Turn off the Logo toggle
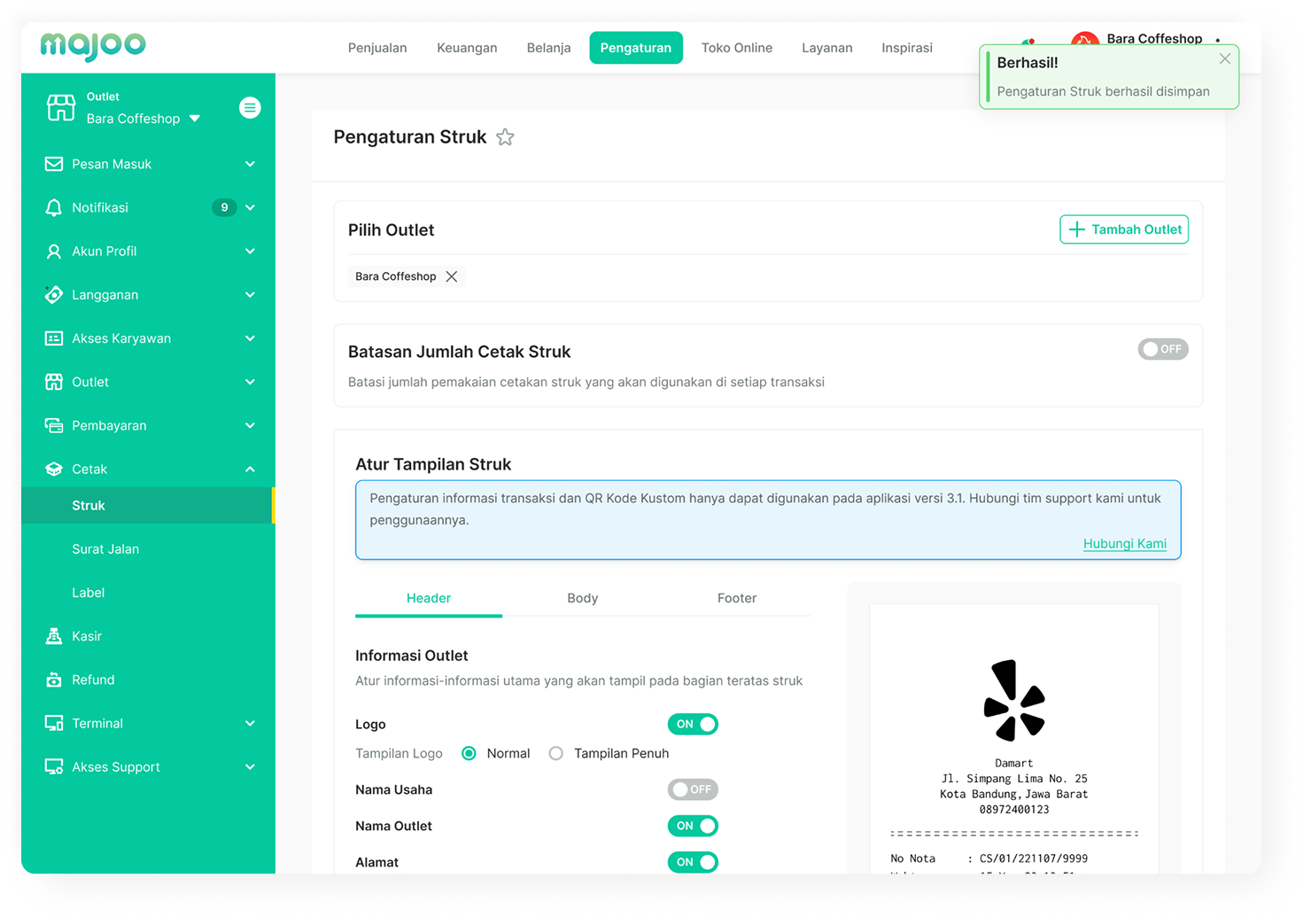1311x924 pixels. tap(693, 724)
